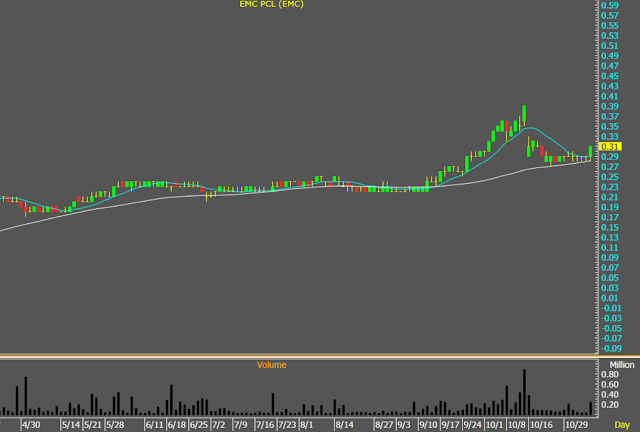Viewport: 640px width, 432px height.
Task: Click the 6/18 date label
Action: (x=176, y=425)
